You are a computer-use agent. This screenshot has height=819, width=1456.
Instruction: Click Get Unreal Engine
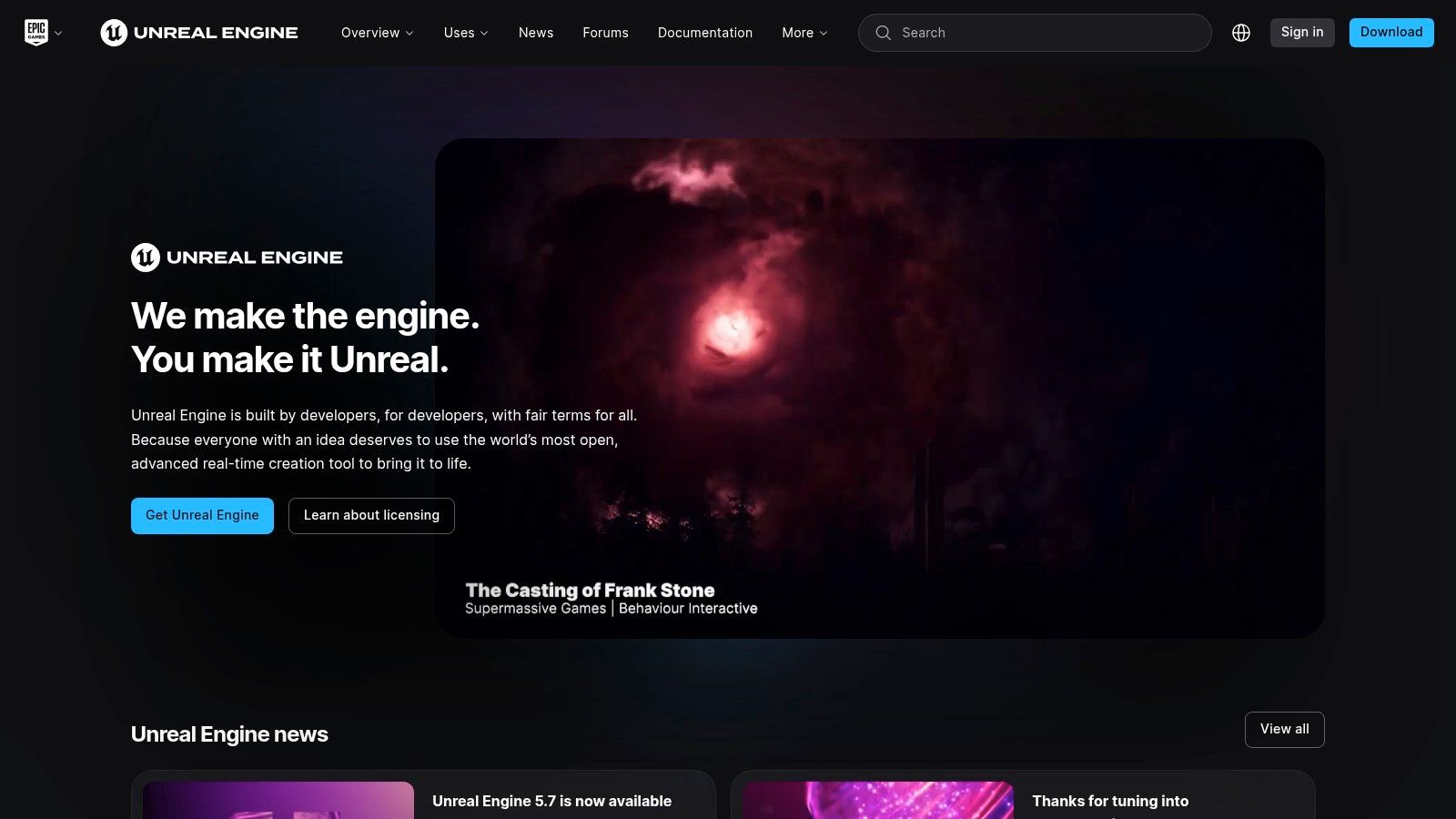202,515
